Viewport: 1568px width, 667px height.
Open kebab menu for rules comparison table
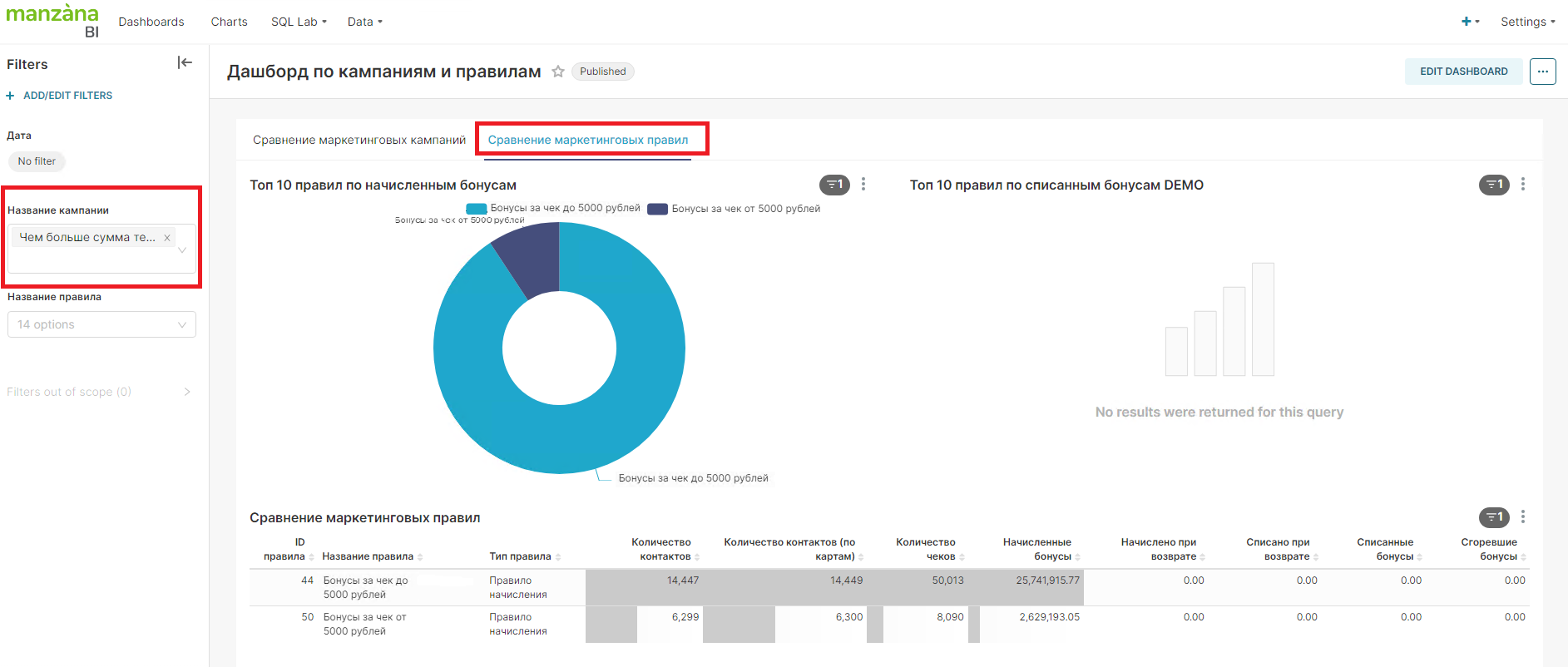coord(1523,517)
